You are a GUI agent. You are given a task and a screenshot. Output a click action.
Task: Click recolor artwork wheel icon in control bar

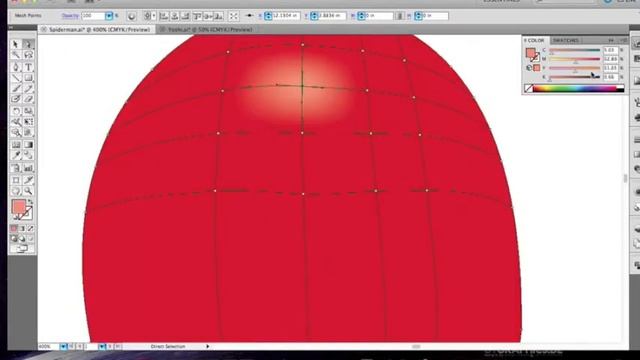click(x=131, y=16)
